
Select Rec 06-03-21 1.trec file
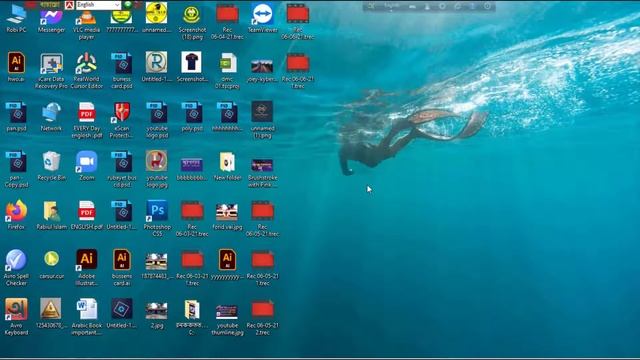[192, 268]
